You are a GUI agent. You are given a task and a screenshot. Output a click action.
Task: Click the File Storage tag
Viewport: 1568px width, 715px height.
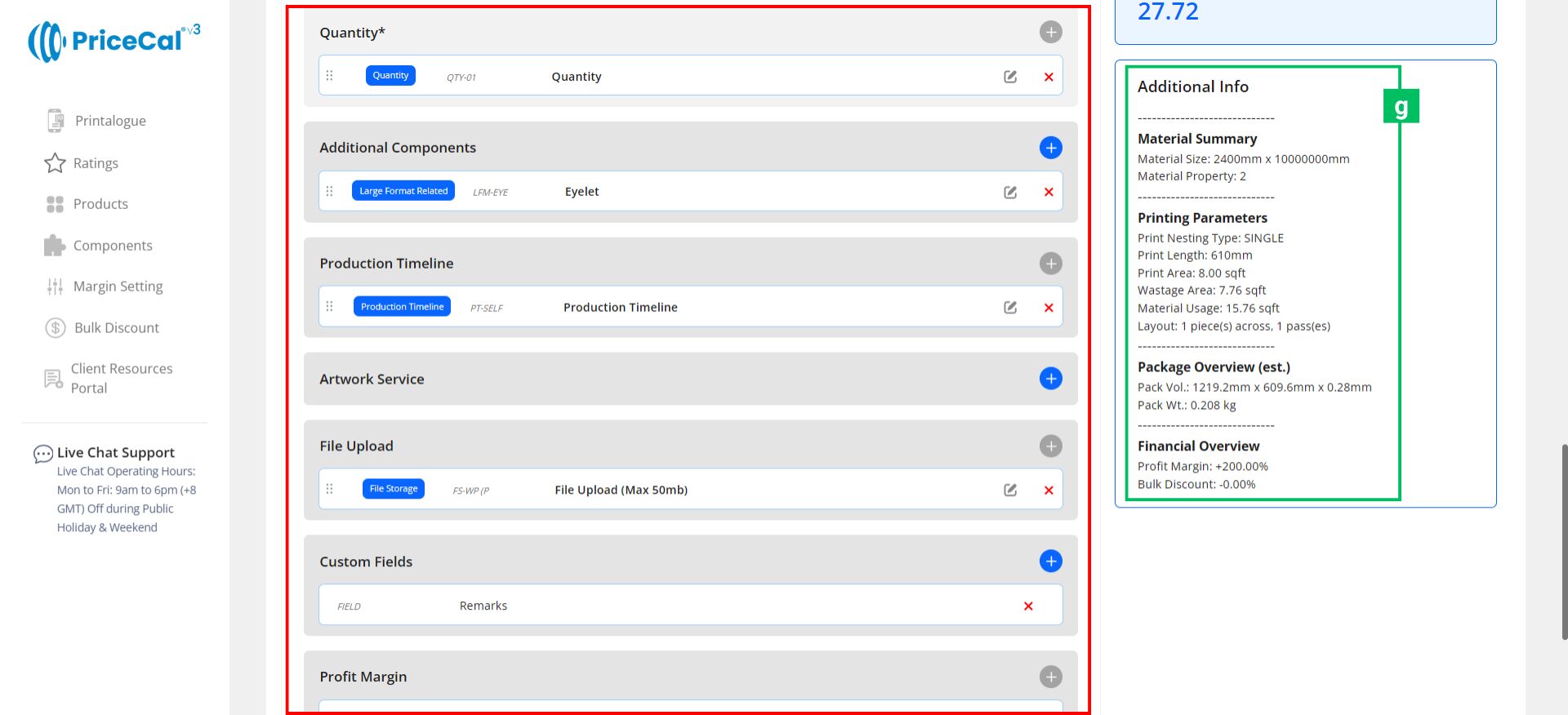pyautogui.click(x=393, y=489)
